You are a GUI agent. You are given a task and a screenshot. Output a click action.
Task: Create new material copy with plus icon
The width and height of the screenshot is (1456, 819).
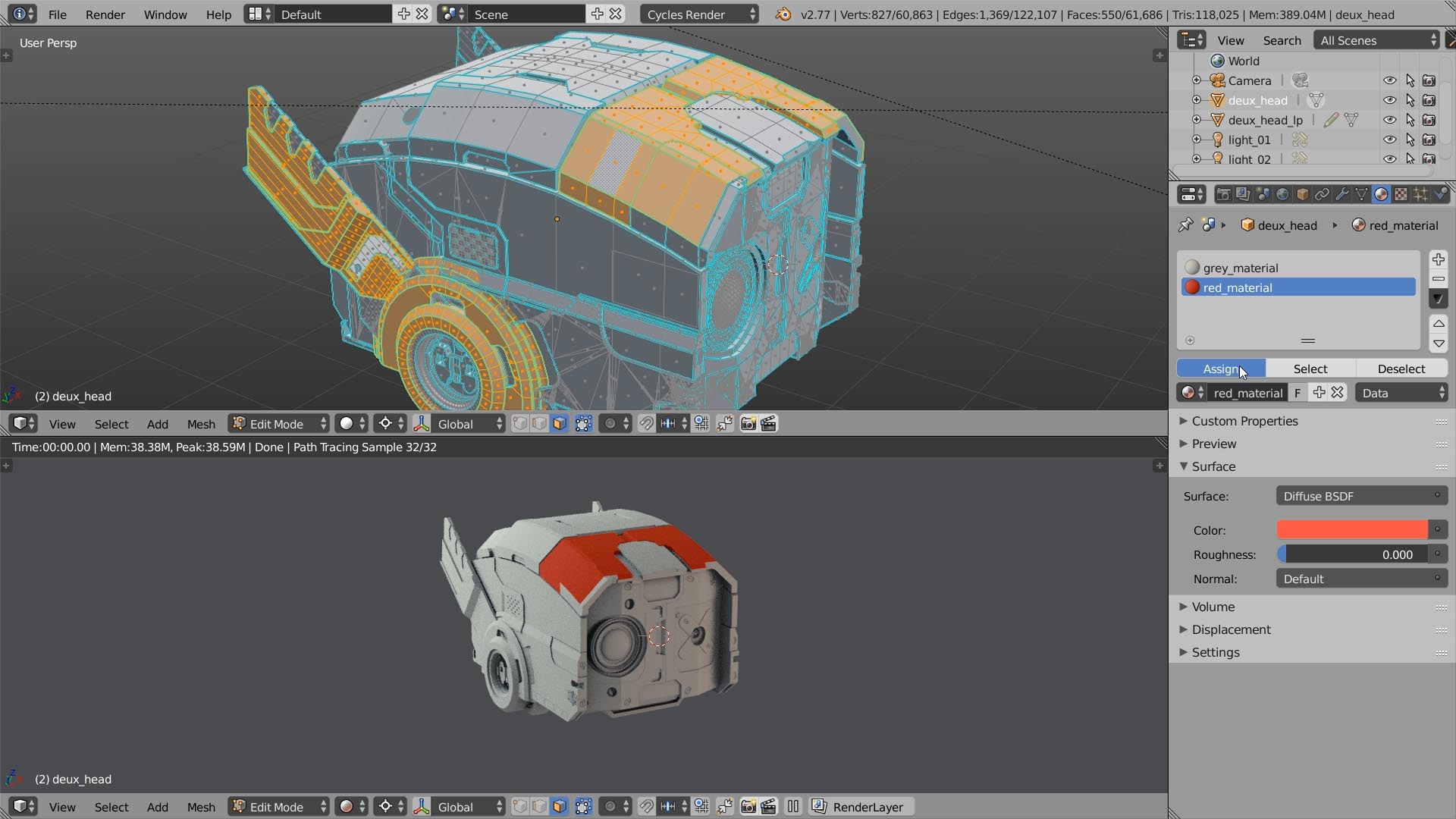click(1319, 393)
